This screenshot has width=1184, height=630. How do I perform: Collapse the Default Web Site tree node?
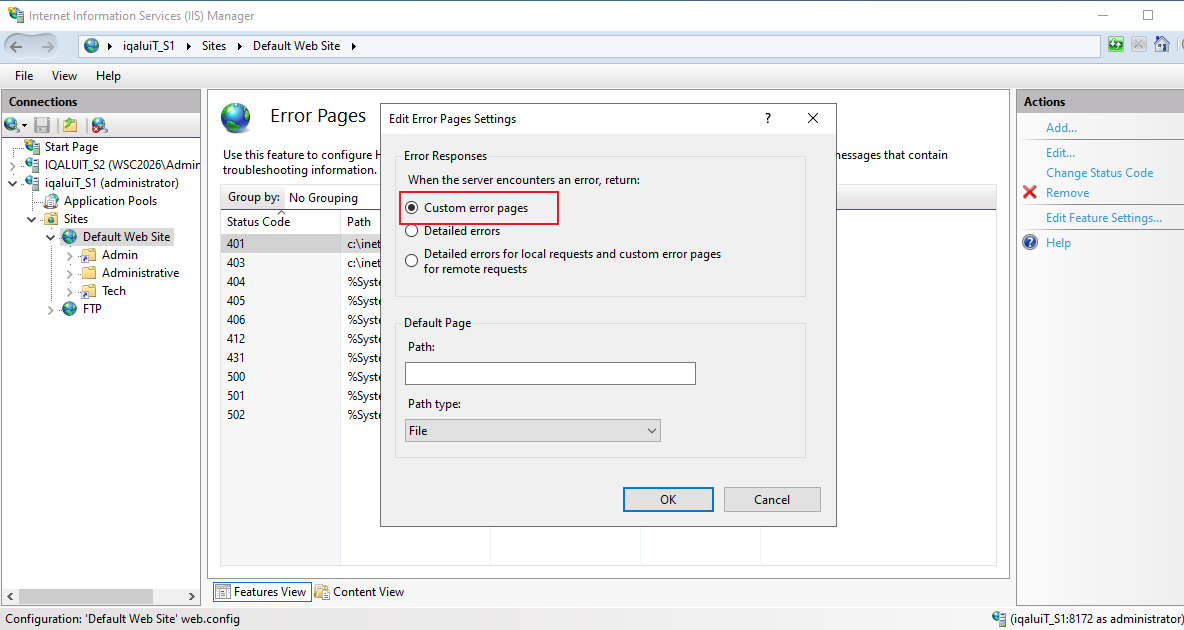pyautogui.click(x=51, y=237)
